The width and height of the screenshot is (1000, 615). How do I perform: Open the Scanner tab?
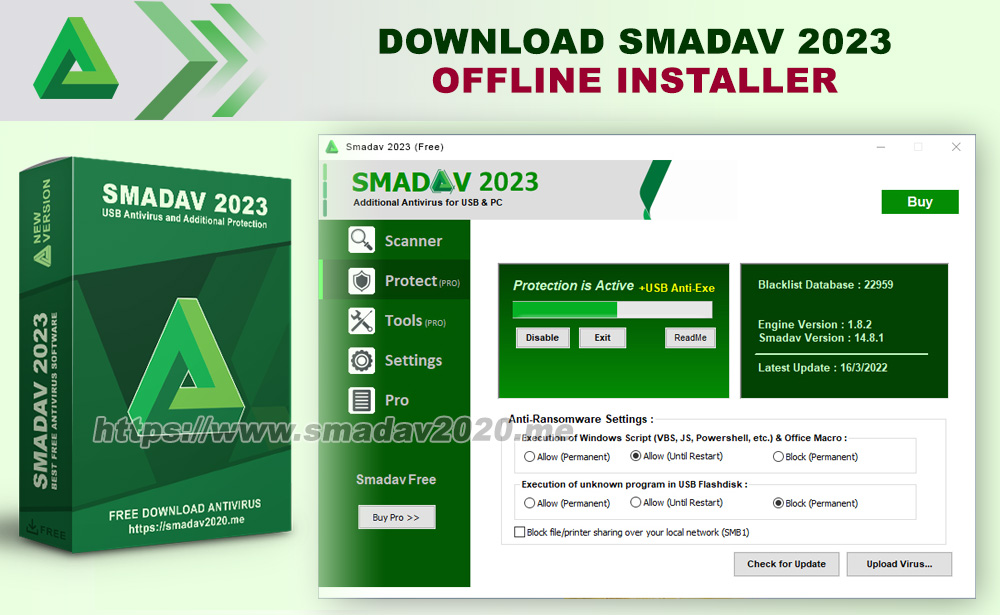(395, 241)
